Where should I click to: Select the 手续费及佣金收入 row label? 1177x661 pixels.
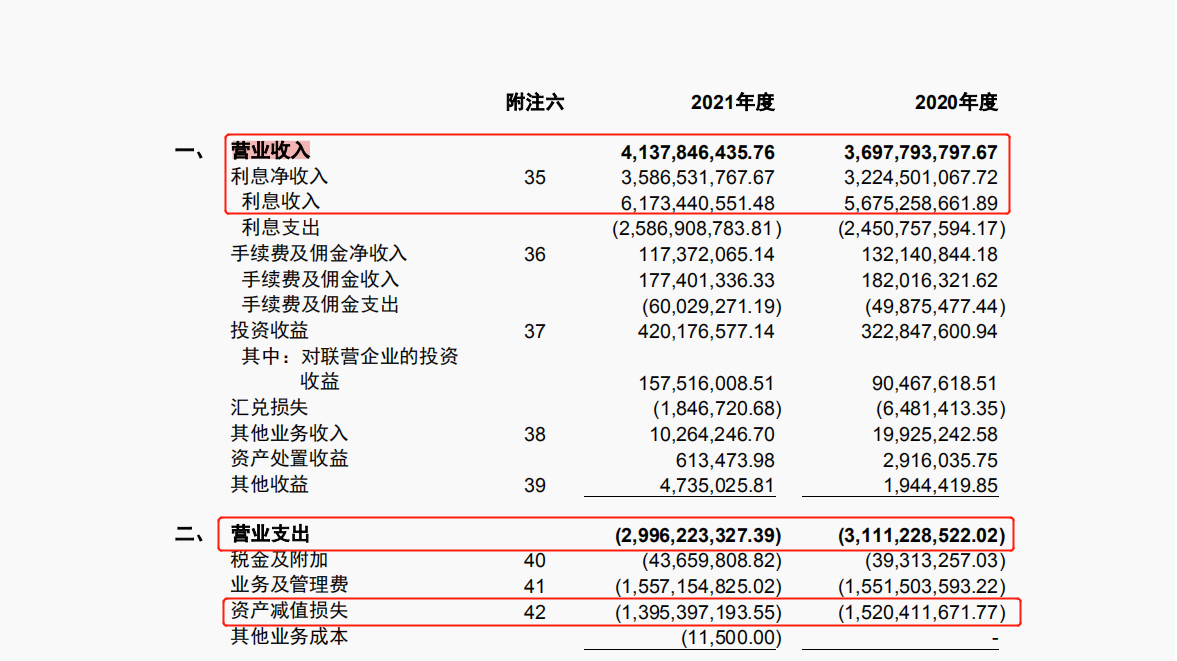click(320, 279)
